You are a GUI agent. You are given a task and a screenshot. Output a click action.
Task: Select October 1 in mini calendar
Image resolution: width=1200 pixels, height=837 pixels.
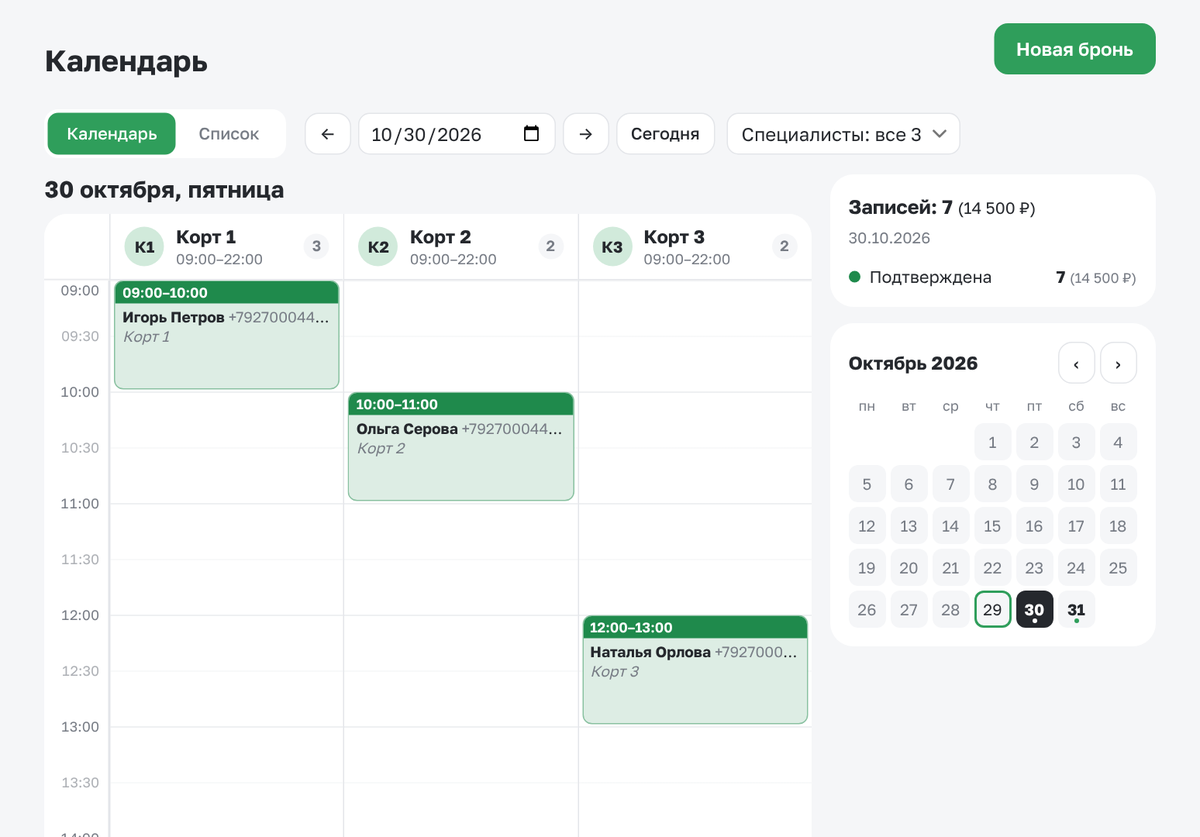[992, 442]
